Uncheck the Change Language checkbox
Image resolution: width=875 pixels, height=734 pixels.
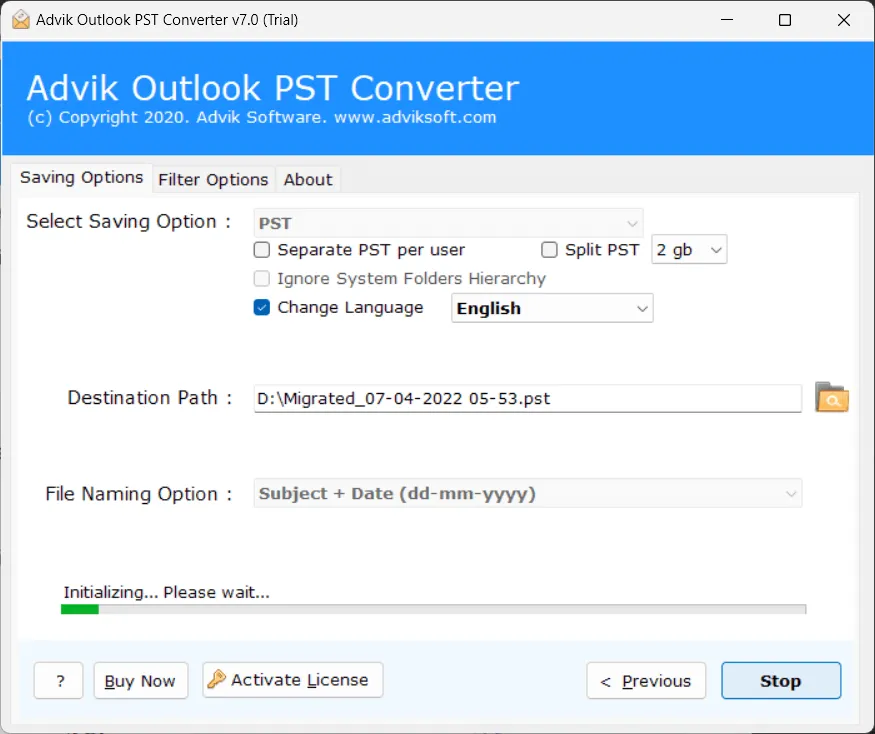(262, 308)
